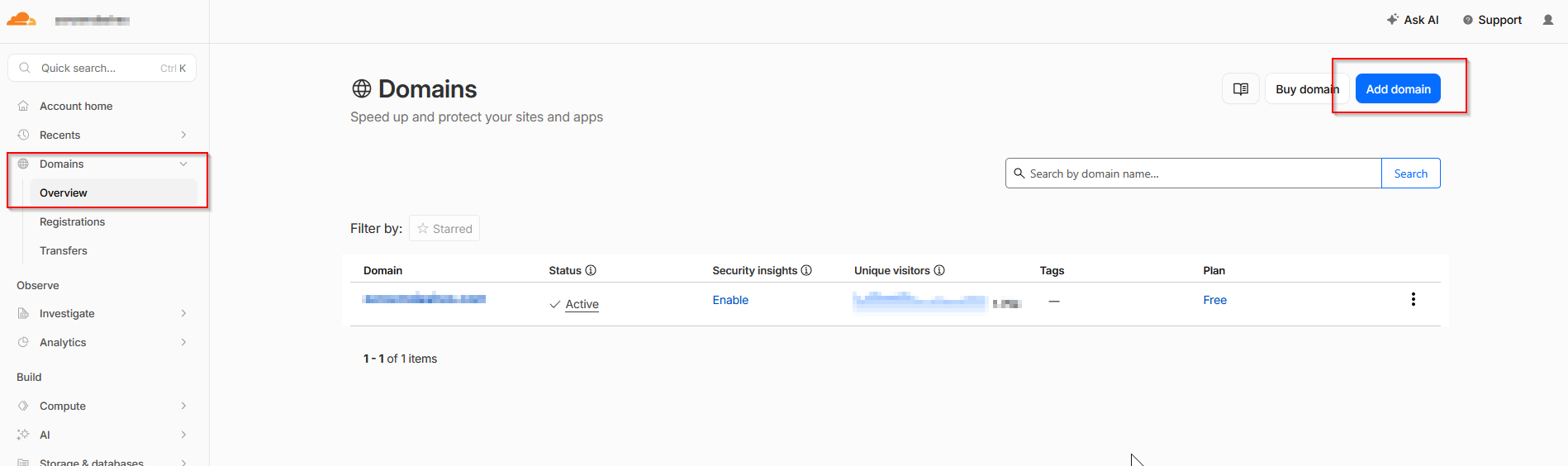The image size is (1568, 466).
Task: Expand the Recents menu chevron
Action: pyautogui.click(x=183, y=135)
